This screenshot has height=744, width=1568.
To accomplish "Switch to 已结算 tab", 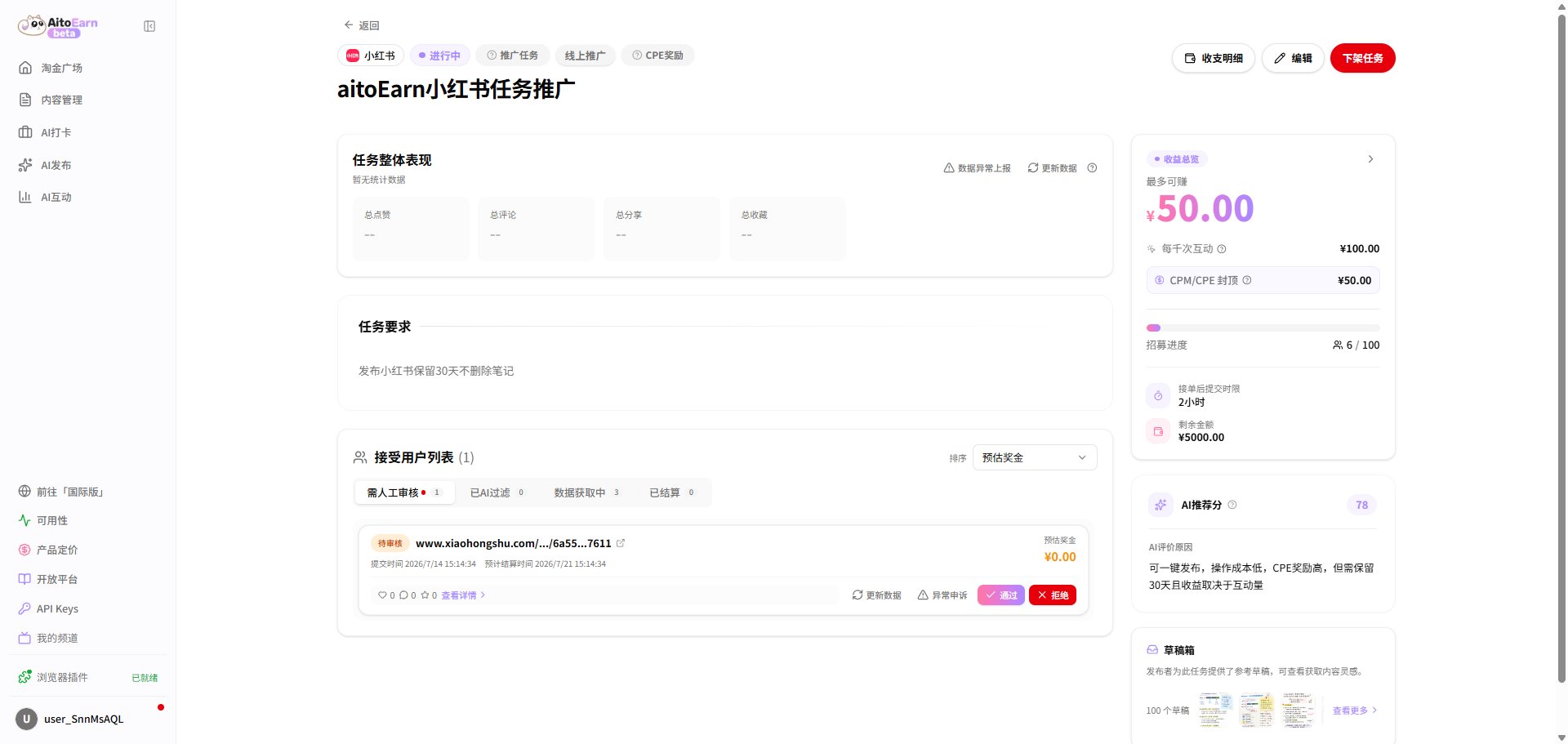I will tap(671, 492).
